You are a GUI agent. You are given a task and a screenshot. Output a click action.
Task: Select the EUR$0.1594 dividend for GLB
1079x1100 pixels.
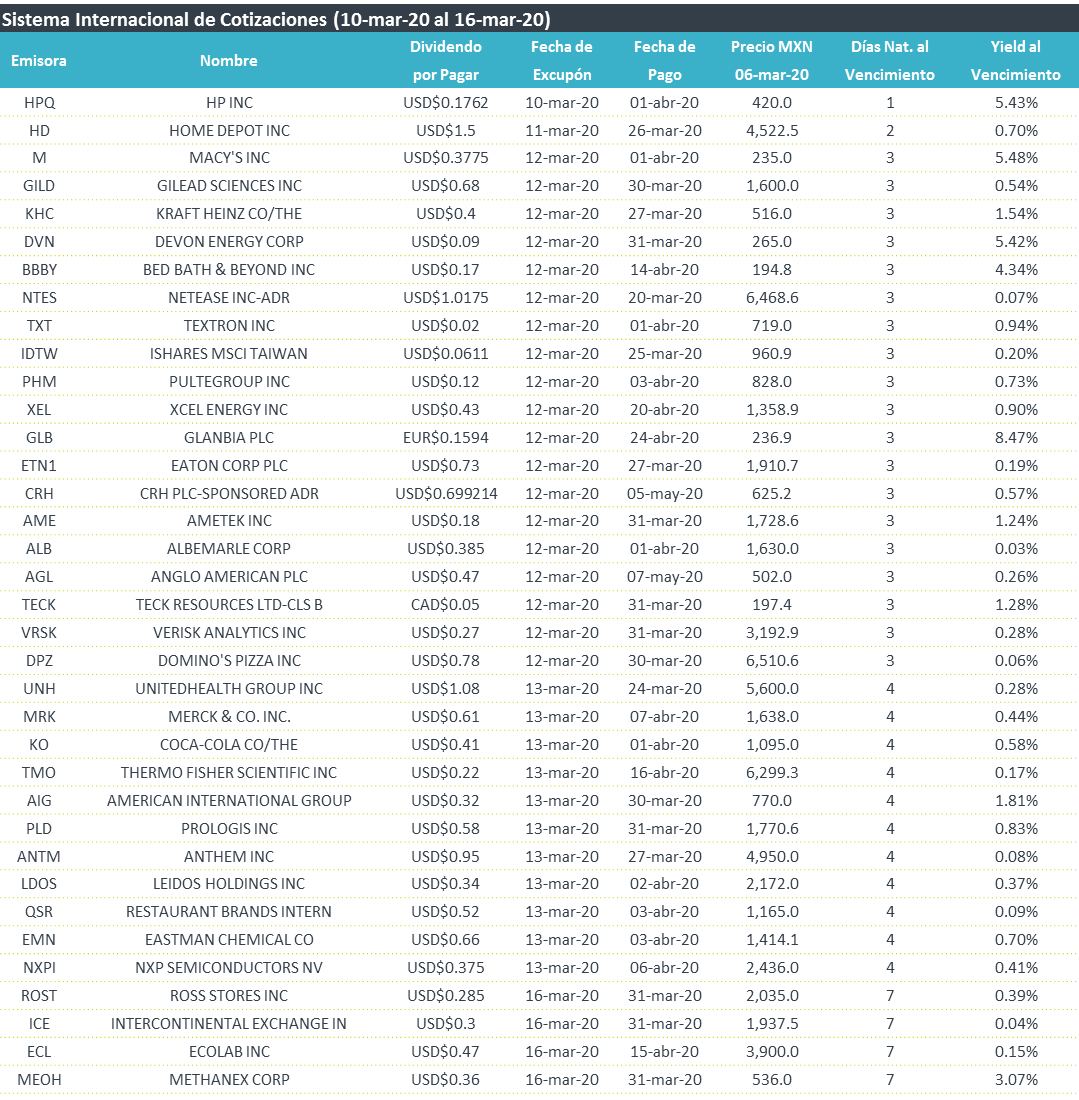[445, 438]
